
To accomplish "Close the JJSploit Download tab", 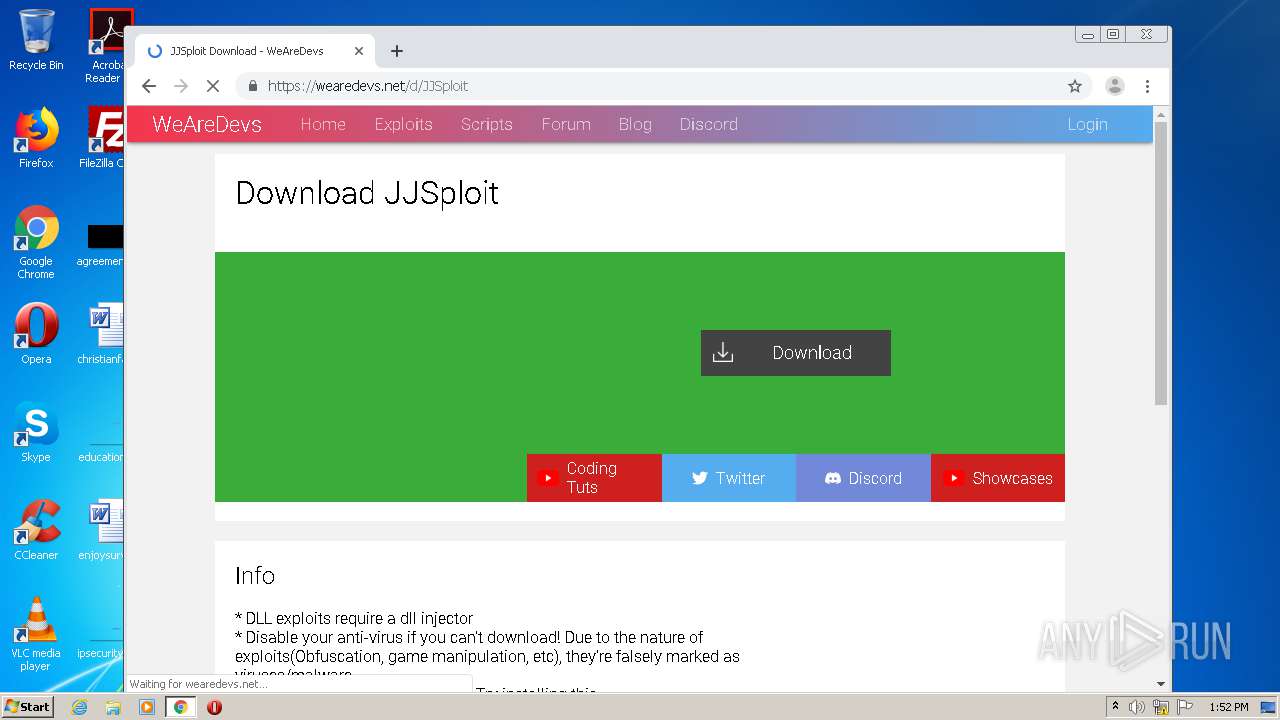I will [359, 51].
